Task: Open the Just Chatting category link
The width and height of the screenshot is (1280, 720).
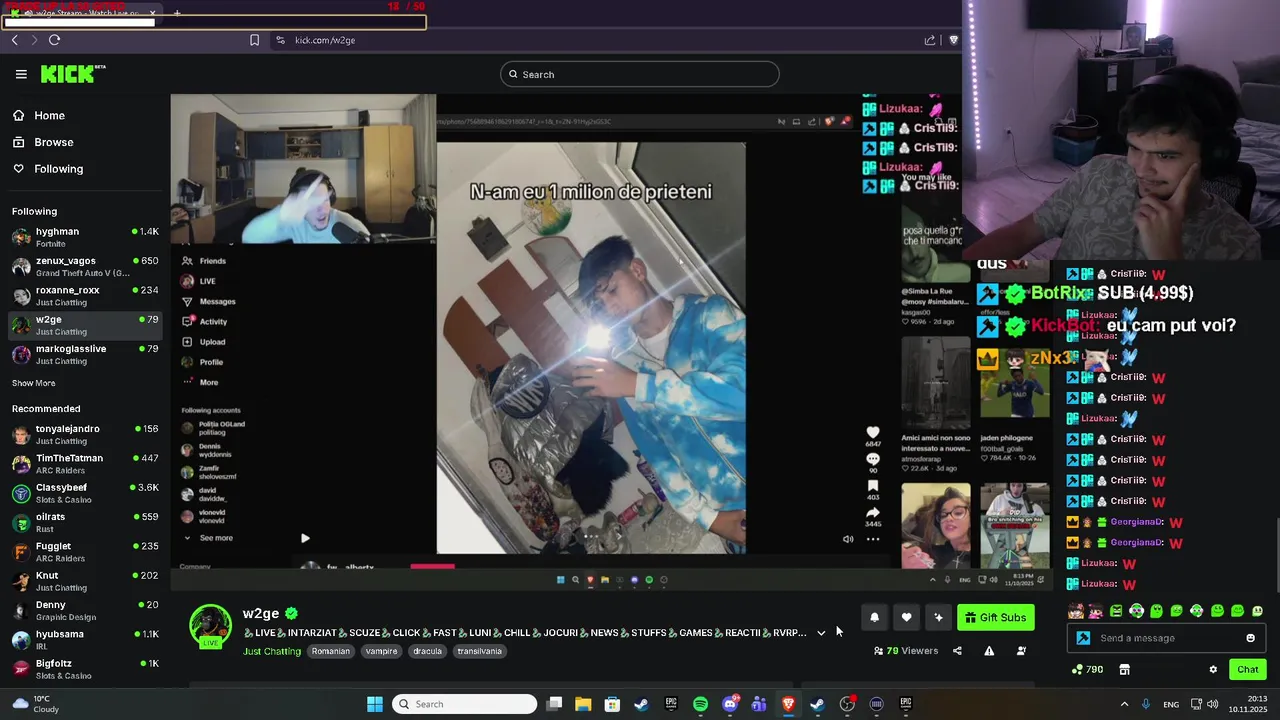Action: (272, 651)
